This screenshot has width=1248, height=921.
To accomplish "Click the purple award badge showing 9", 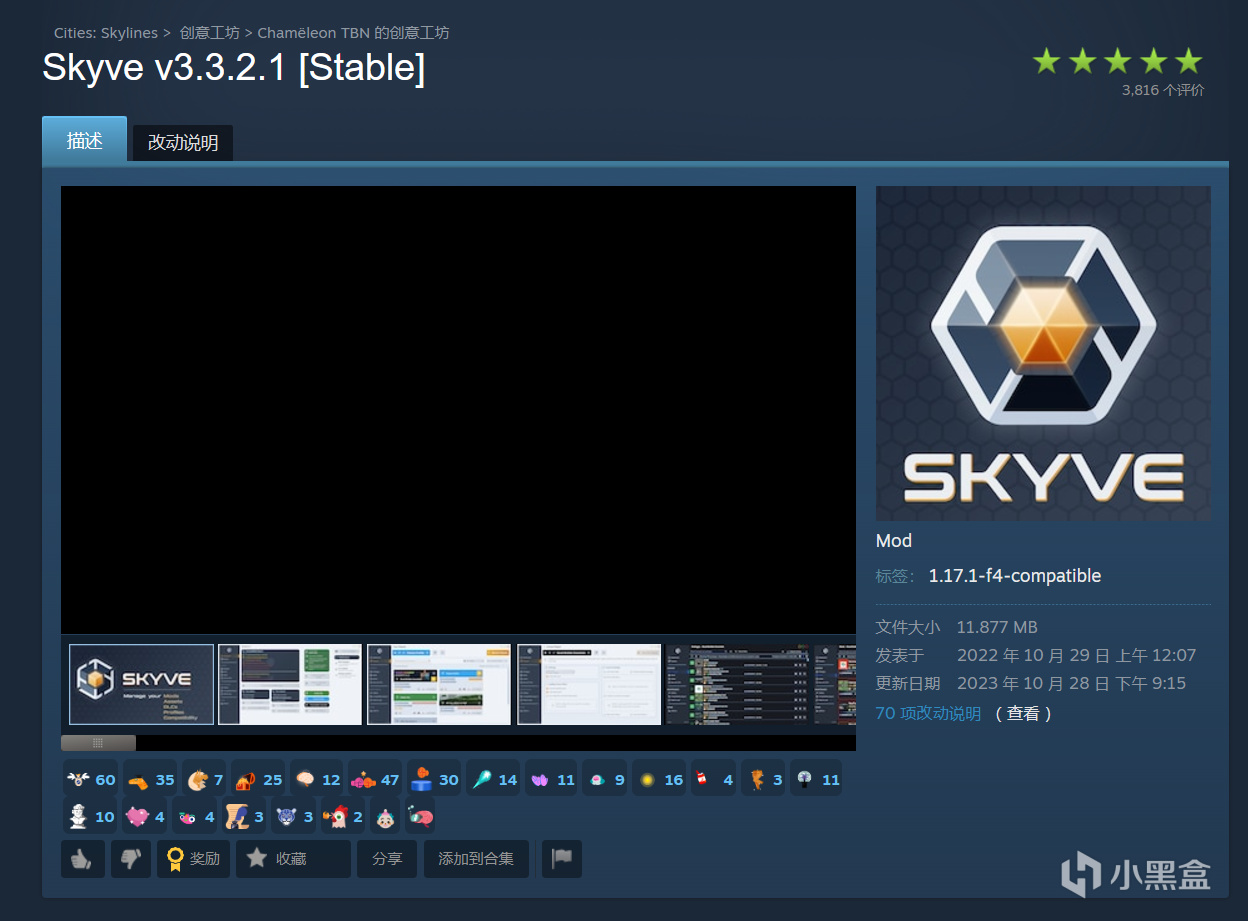I will [605, 779].
